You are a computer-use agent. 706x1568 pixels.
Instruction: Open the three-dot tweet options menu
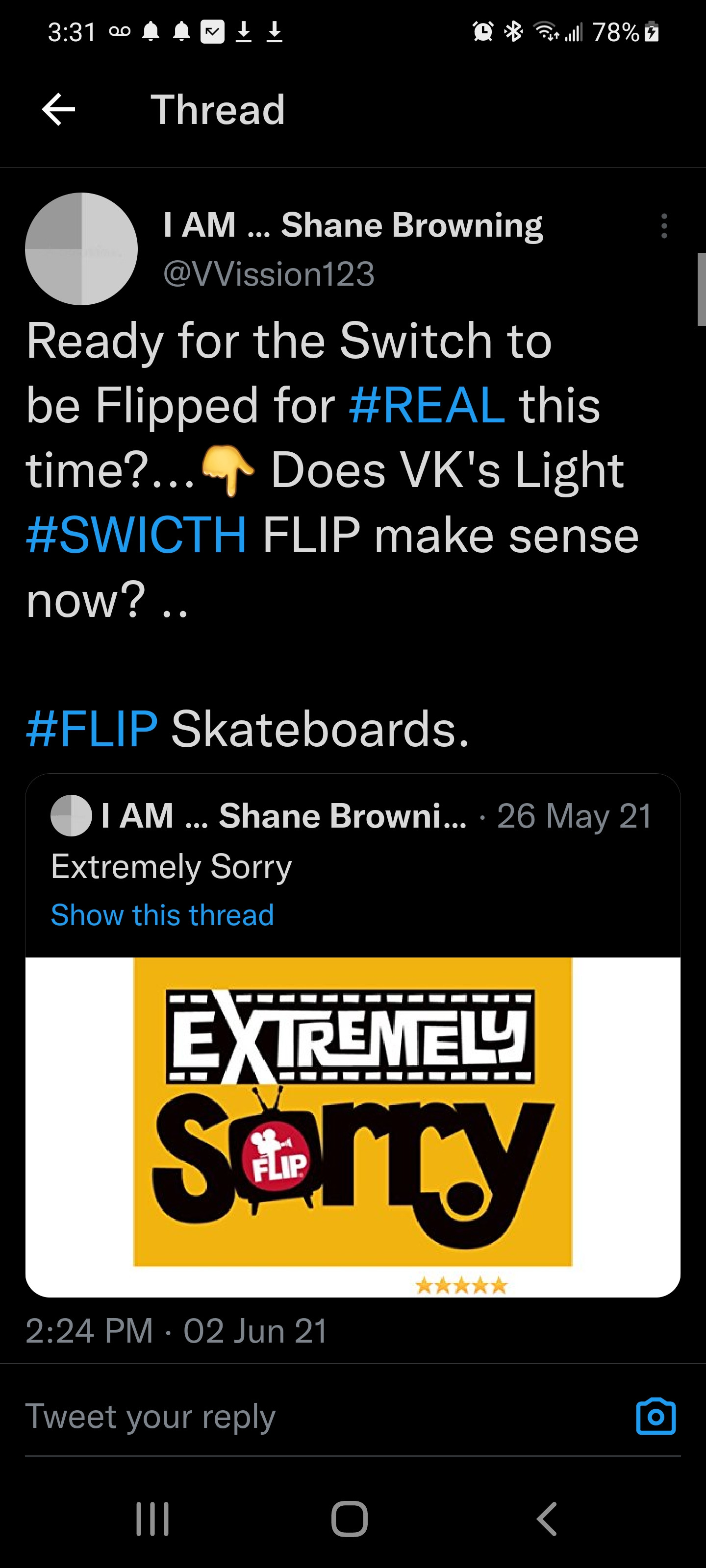pos(664,226)
